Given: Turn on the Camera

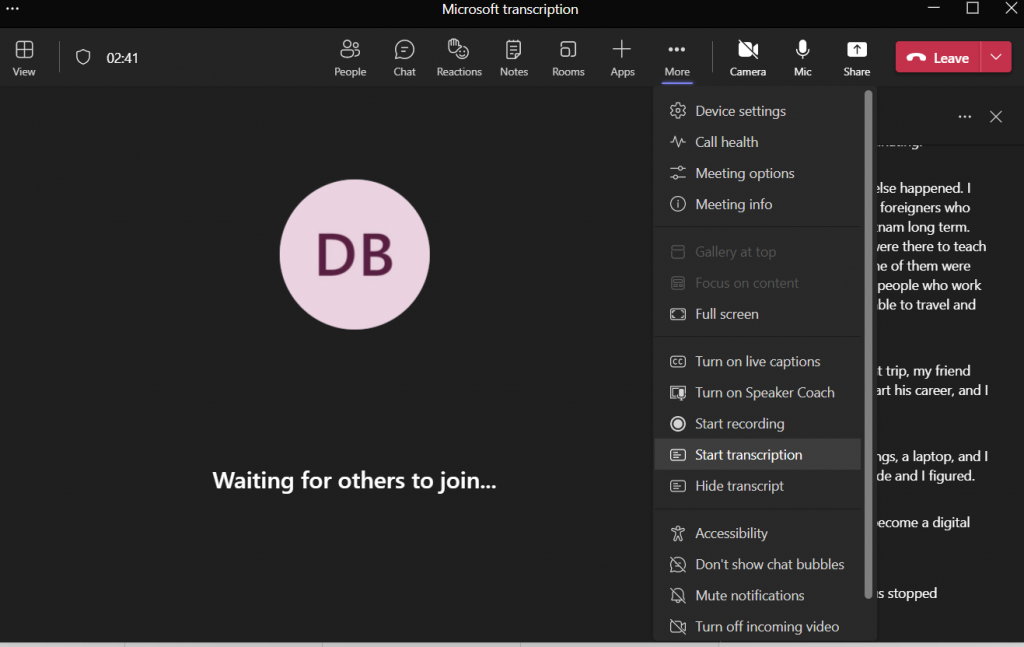Looking at the screenshot, I should click(748, 57).
